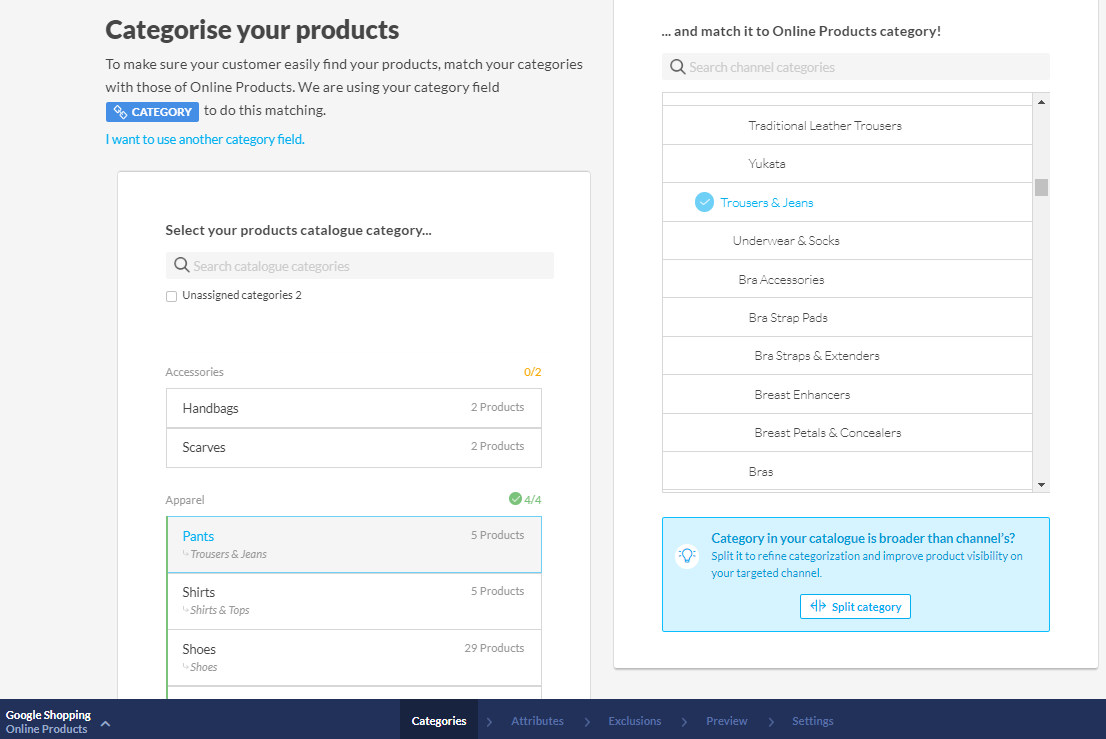Tick the Unassigned categories checkbox
This screenshot has height=739, width=1106.
point(172,296)
